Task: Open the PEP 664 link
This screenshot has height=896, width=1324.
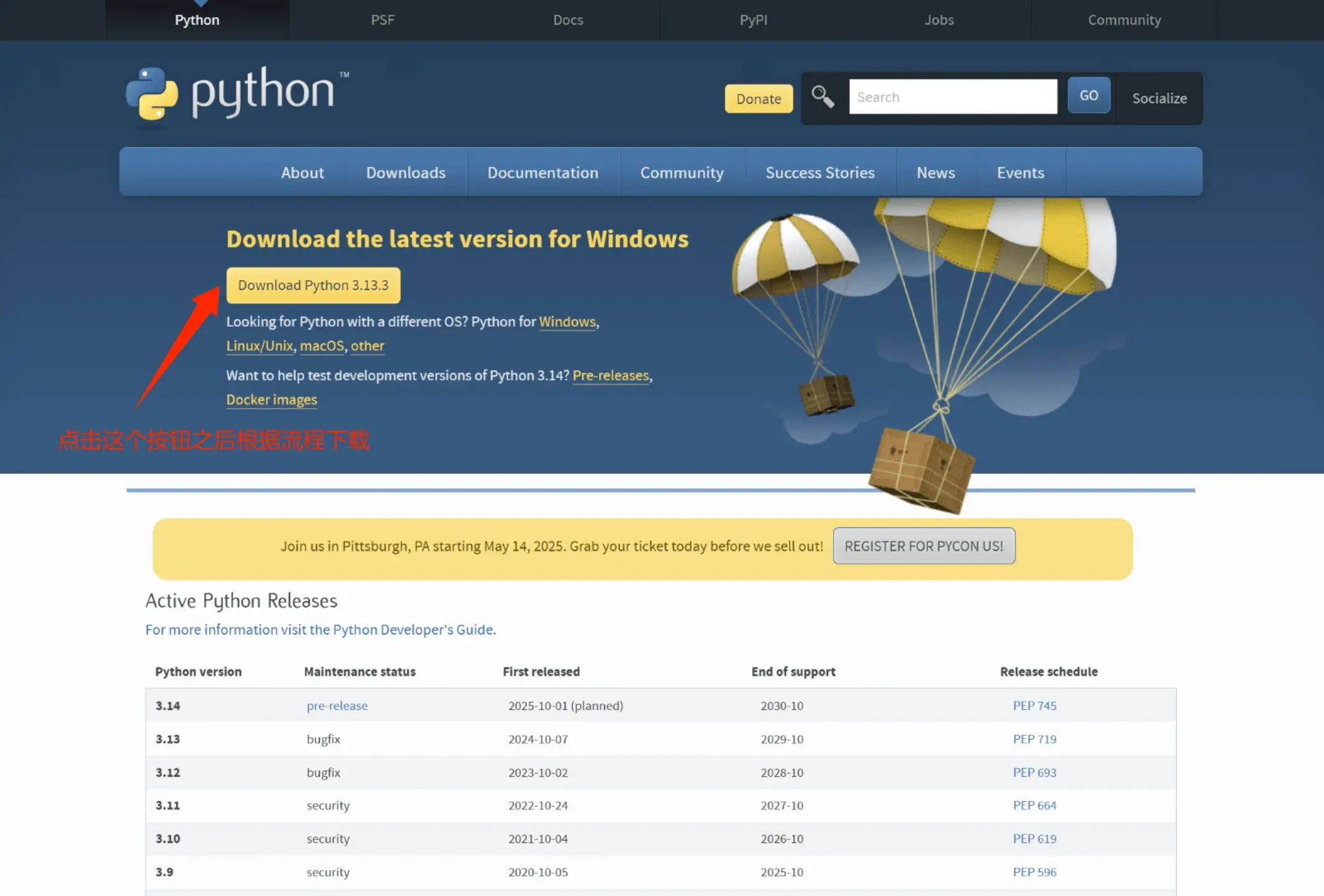Action: coord(1035,805)
